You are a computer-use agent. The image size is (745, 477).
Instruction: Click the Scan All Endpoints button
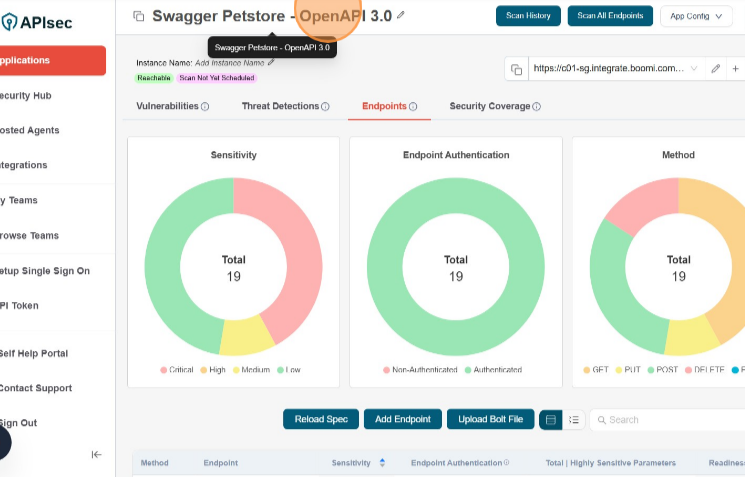click(610, 16)
